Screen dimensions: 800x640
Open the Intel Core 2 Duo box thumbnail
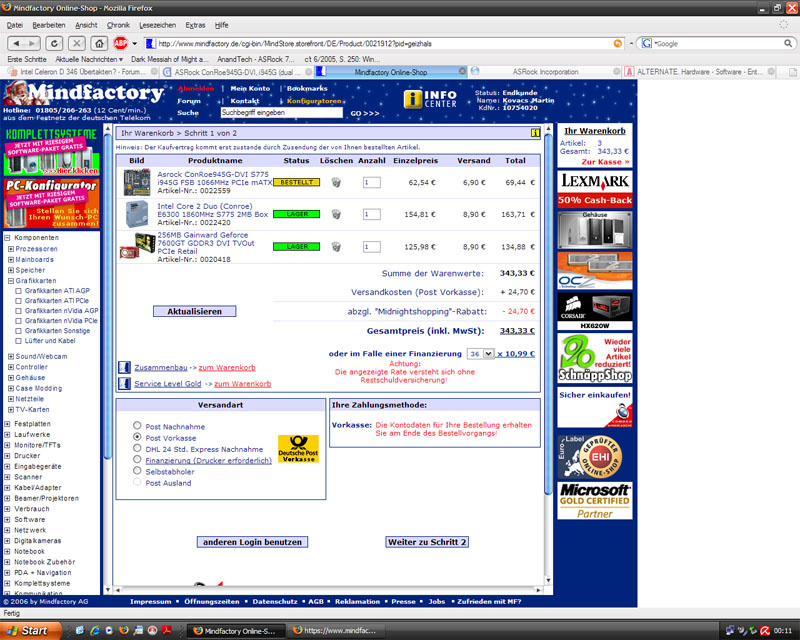pos(137,214)
